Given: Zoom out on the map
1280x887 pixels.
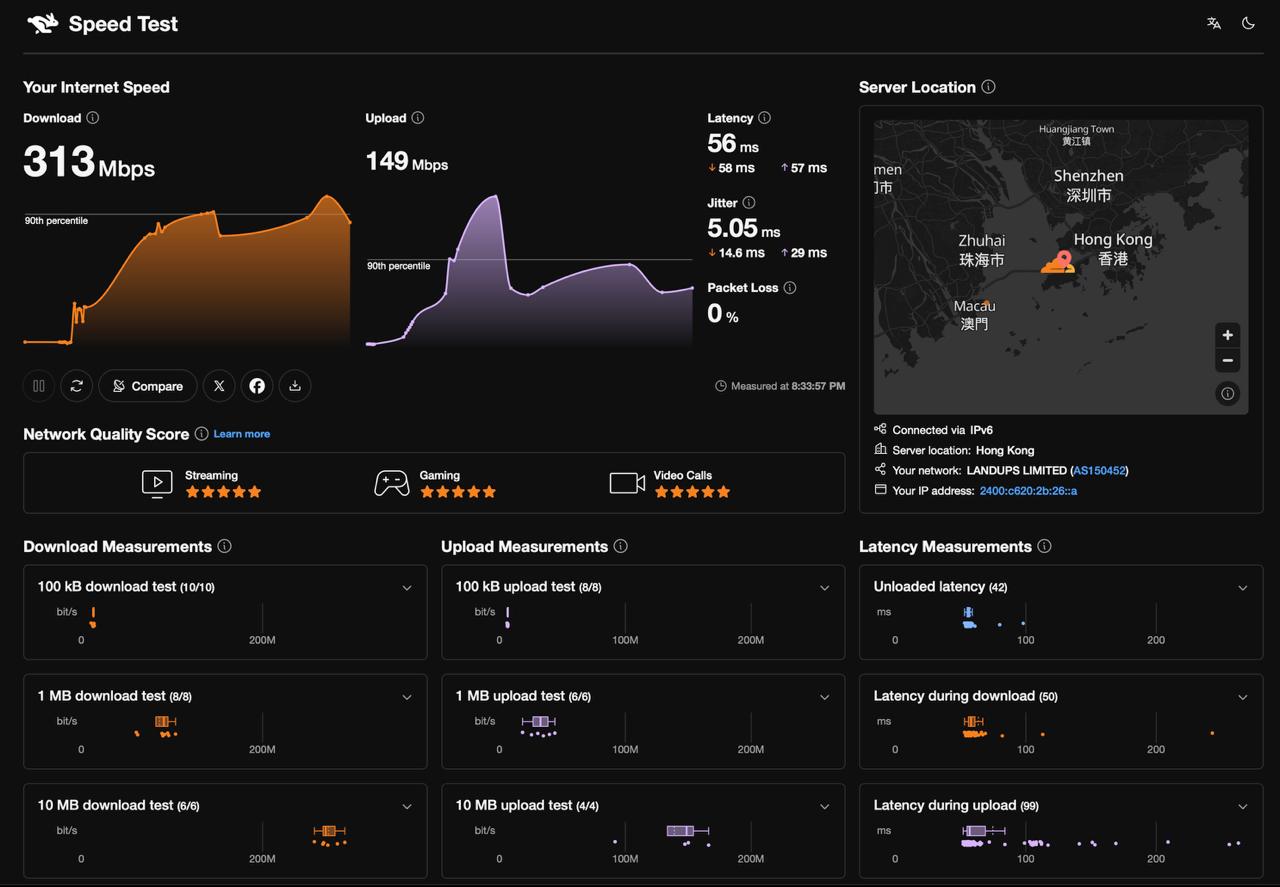Looking at the screenshot, I should pyautogui.click(x=1228, y=360).
